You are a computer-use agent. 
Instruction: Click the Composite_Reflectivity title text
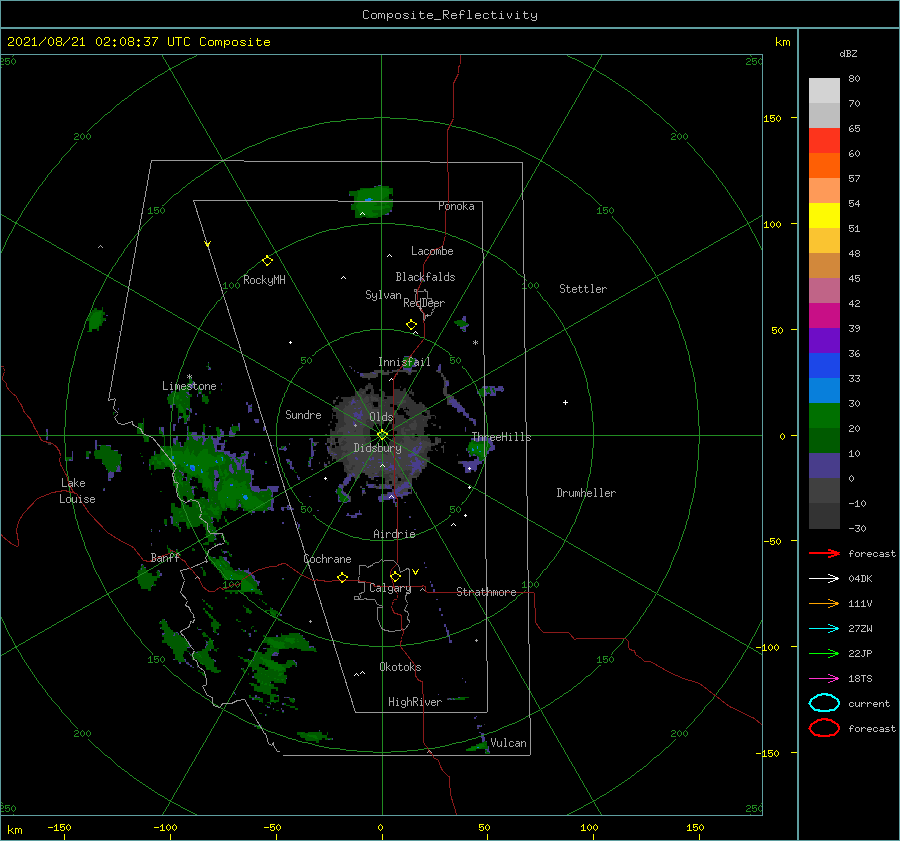point(449,15)
